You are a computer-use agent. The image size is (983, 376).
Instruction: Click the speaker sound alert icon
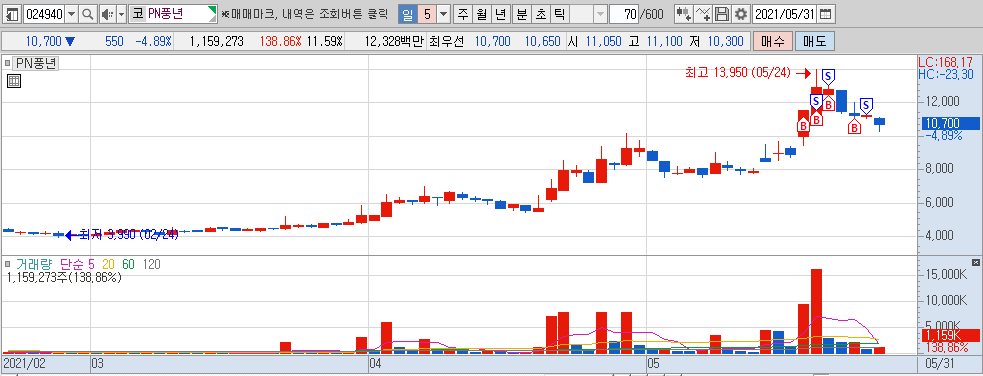(x=107, y=14)
